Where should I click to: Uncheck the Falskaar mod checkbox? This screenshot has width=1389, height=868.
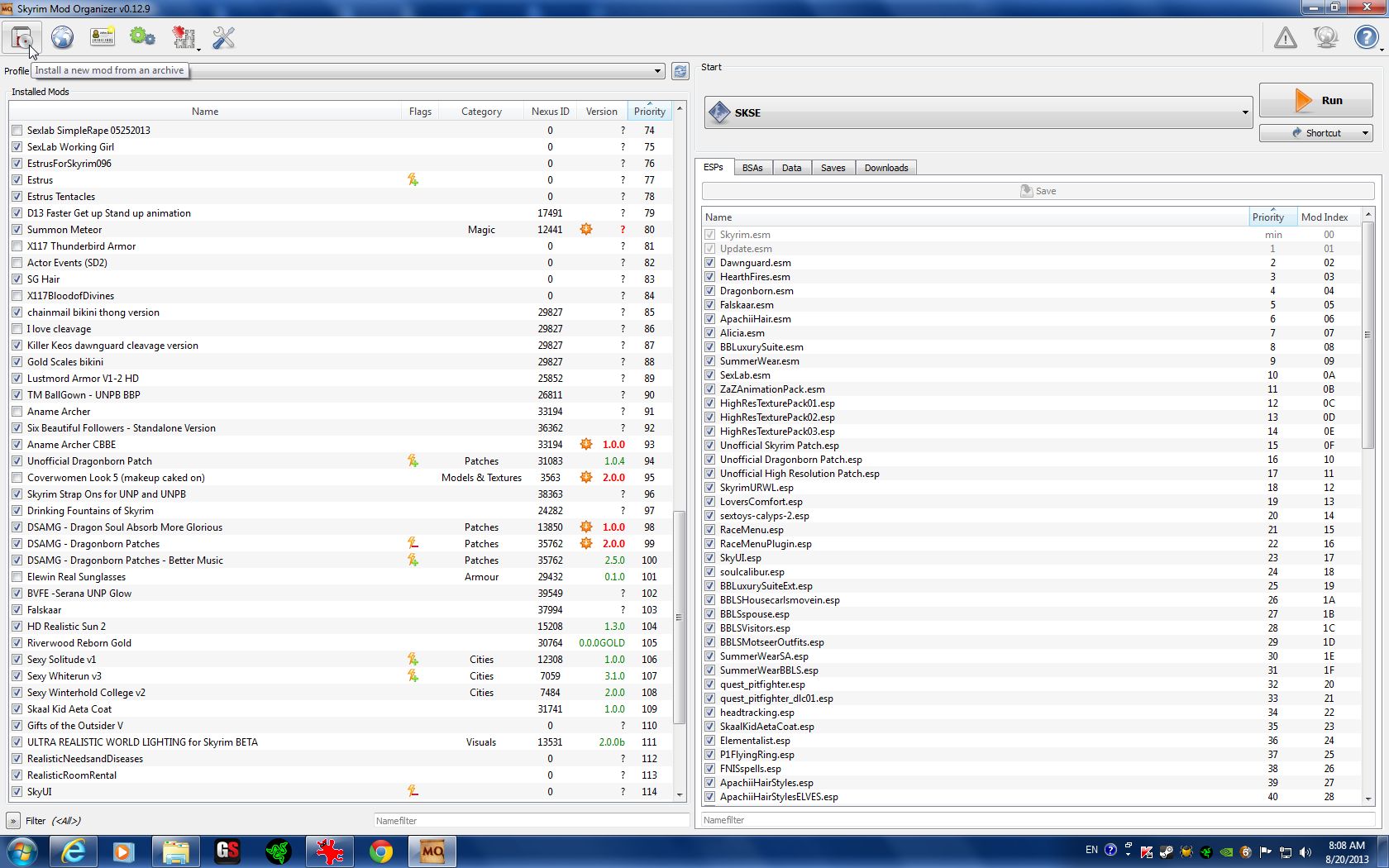point(17,610)
